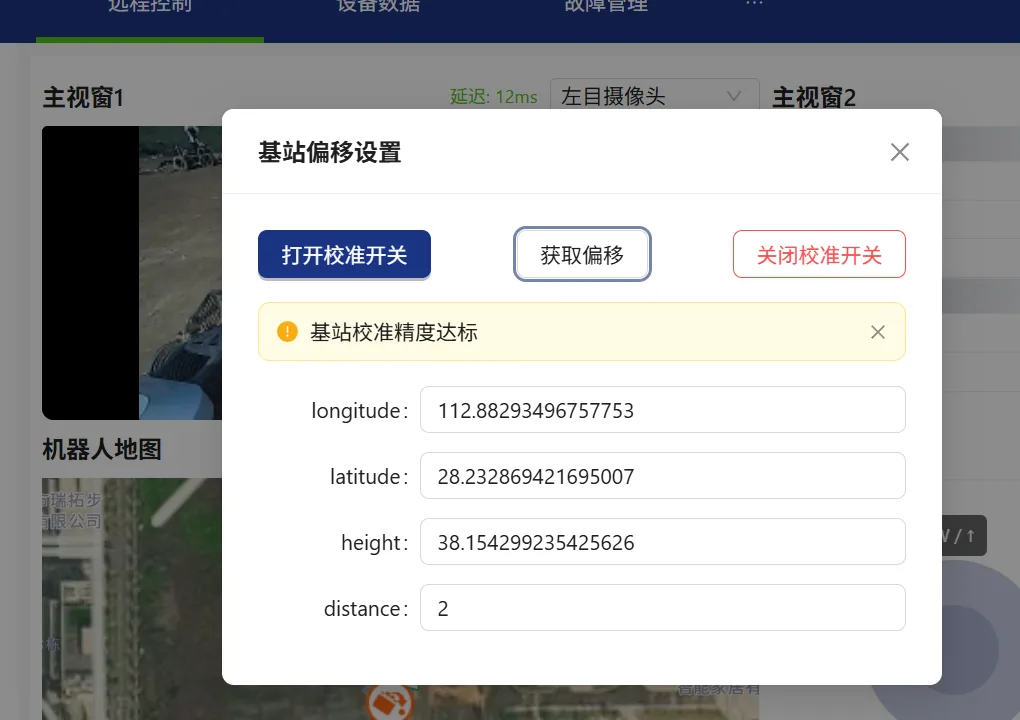This screenshot has width=1020, height=720.
Task: Click the 延迟: 12ms latency text
Action: (x=494, y=97)
